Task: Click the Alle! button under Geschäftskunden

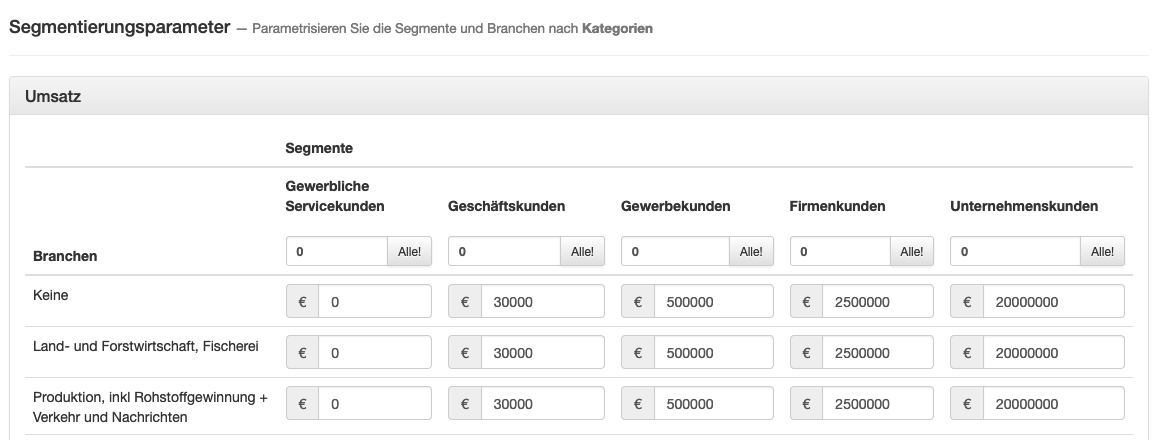Action: pyautogui.click(x=582, y=251)
